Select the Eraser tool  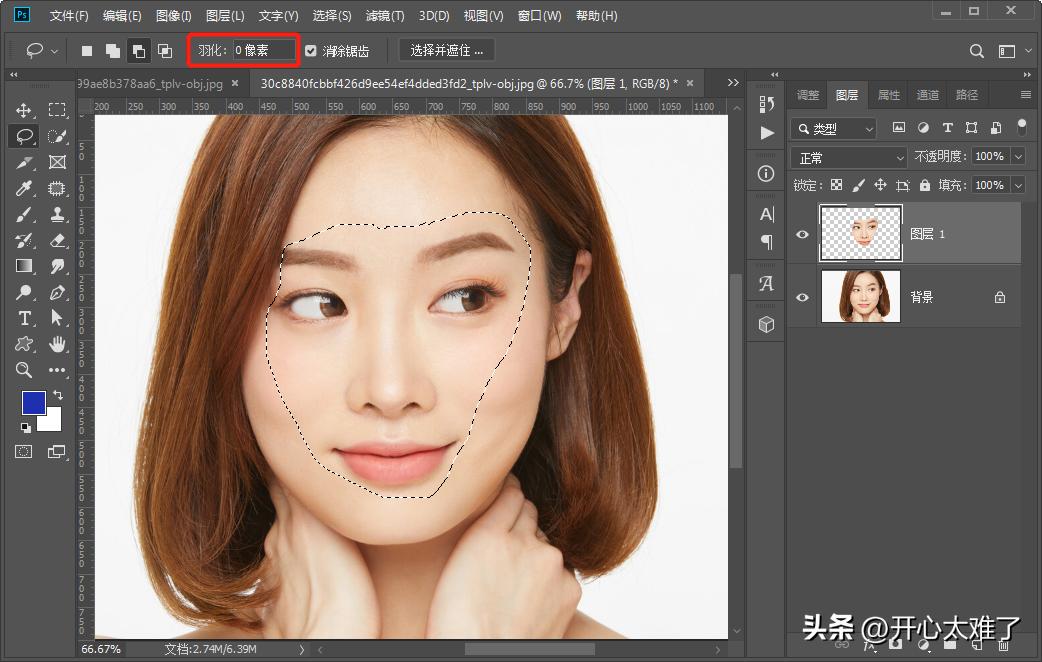[x=57, y=240]
